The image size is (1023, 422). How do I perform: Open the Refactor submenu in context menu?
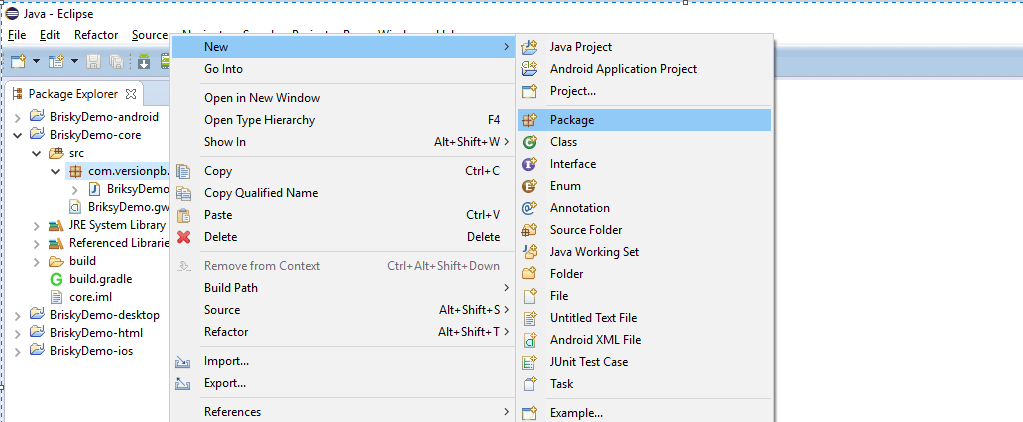(342, 332)
